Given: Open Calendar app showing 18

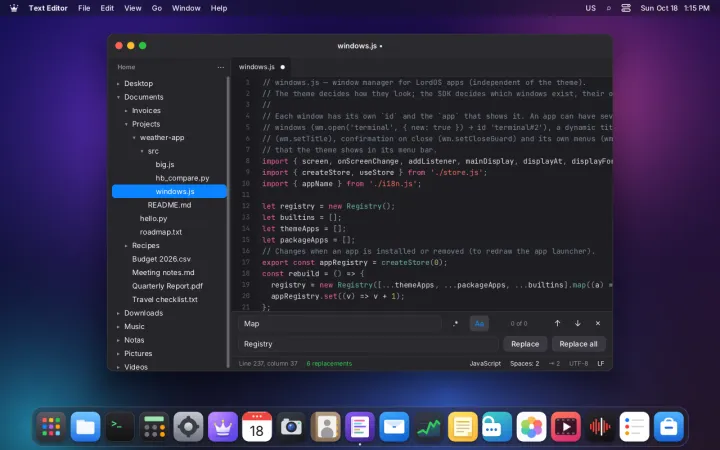Looking at the screenshot, I should (257, 427).
